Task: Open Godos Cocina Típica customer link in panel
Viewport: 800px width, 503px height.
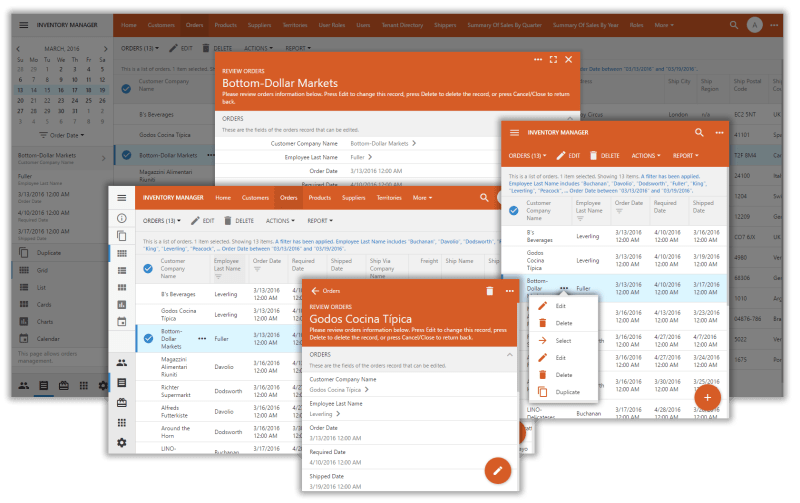Action: [339, 390]
